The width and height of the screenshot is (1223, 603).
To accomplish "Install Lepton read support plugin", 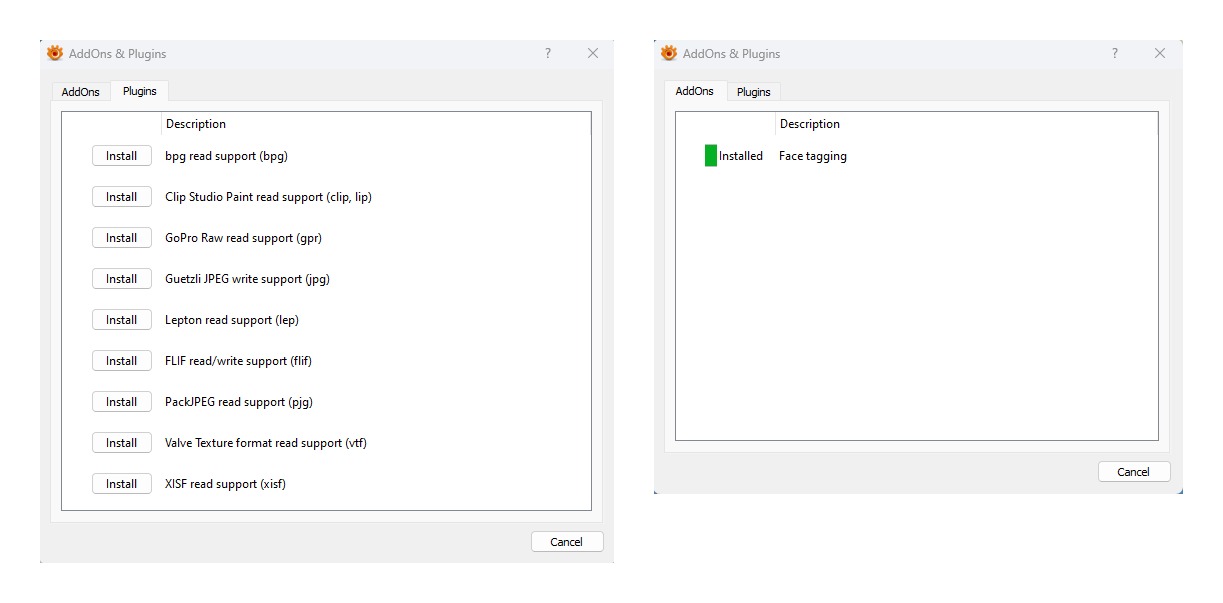I will pos(122,320).
